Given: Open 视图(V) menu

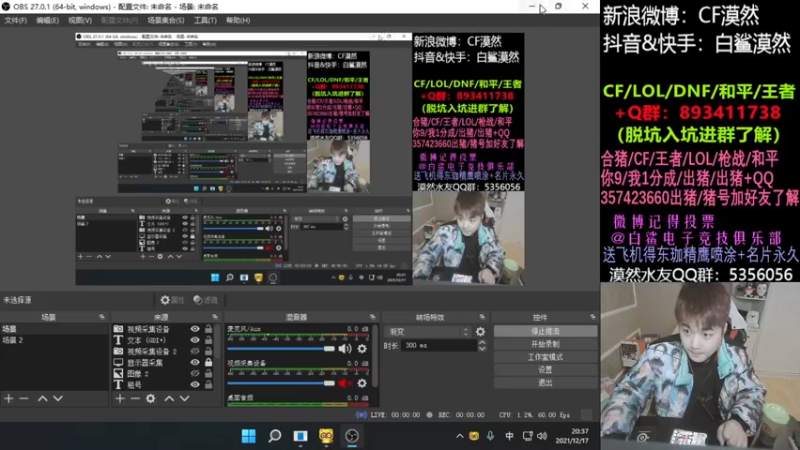Looking at the screenshot, I should [x=80, y=20].
